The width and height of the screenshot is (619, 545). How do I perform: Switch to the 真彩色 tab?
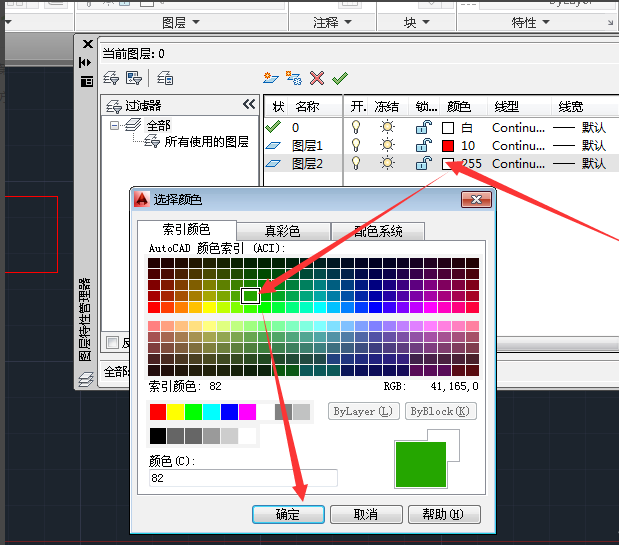[x=283, y=231]
